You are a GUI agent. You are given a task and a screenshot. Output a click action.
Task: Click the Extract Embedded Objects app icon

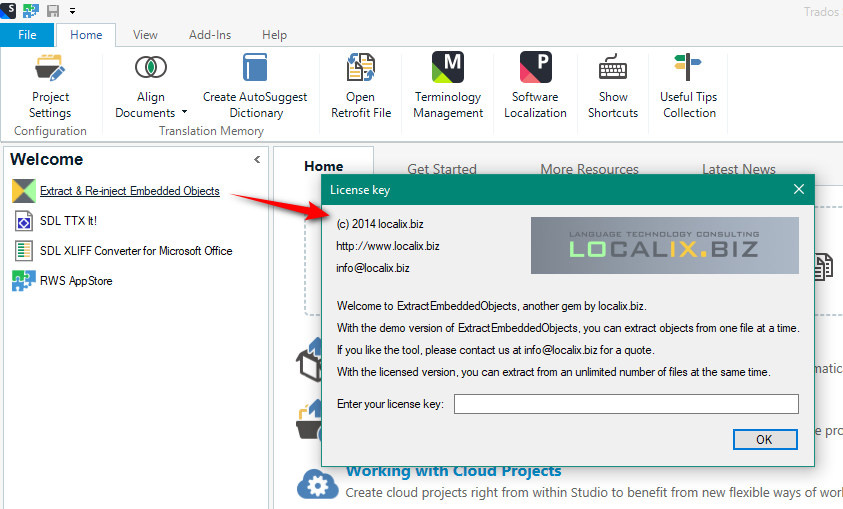(x=24, y=191)
